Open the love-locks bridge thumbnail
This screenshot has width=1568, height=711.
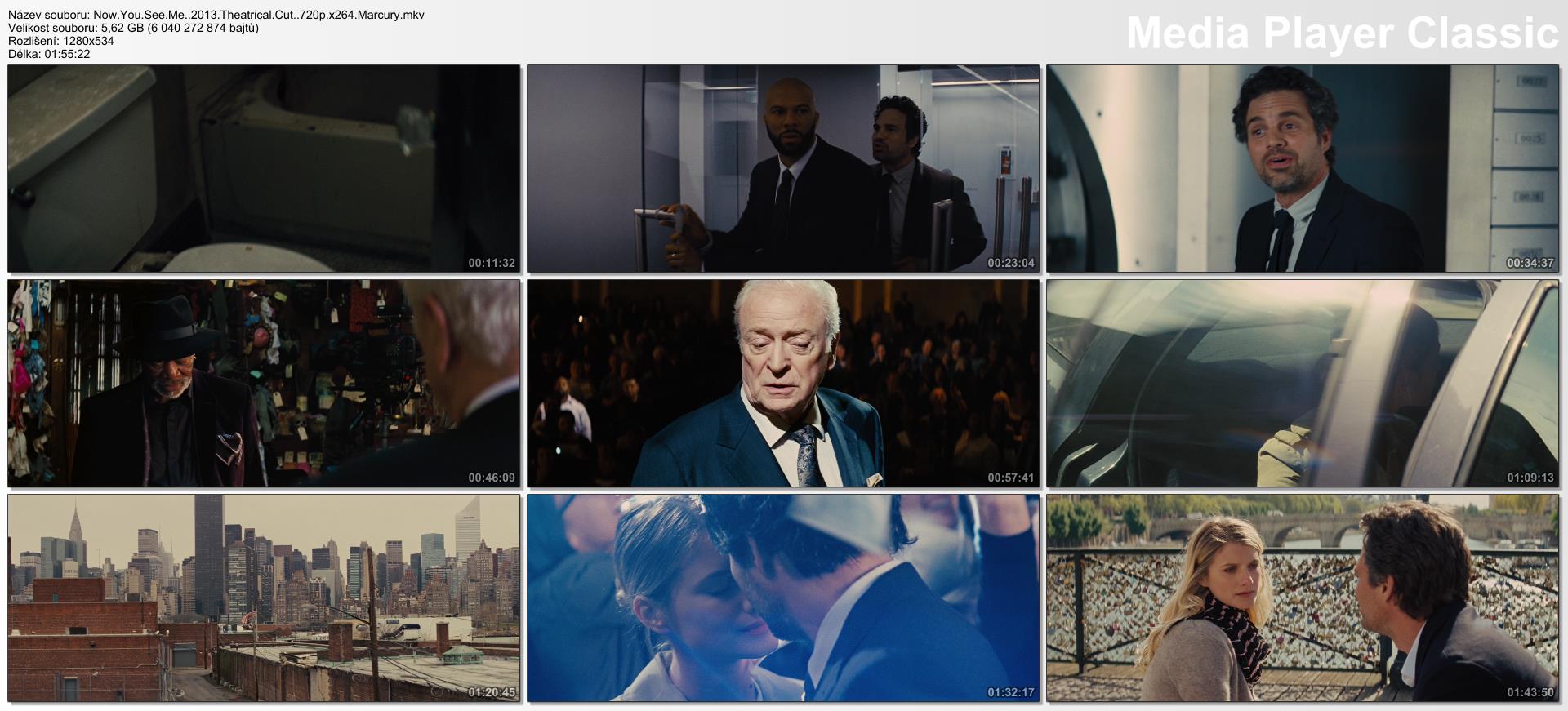pos(1303,598)
